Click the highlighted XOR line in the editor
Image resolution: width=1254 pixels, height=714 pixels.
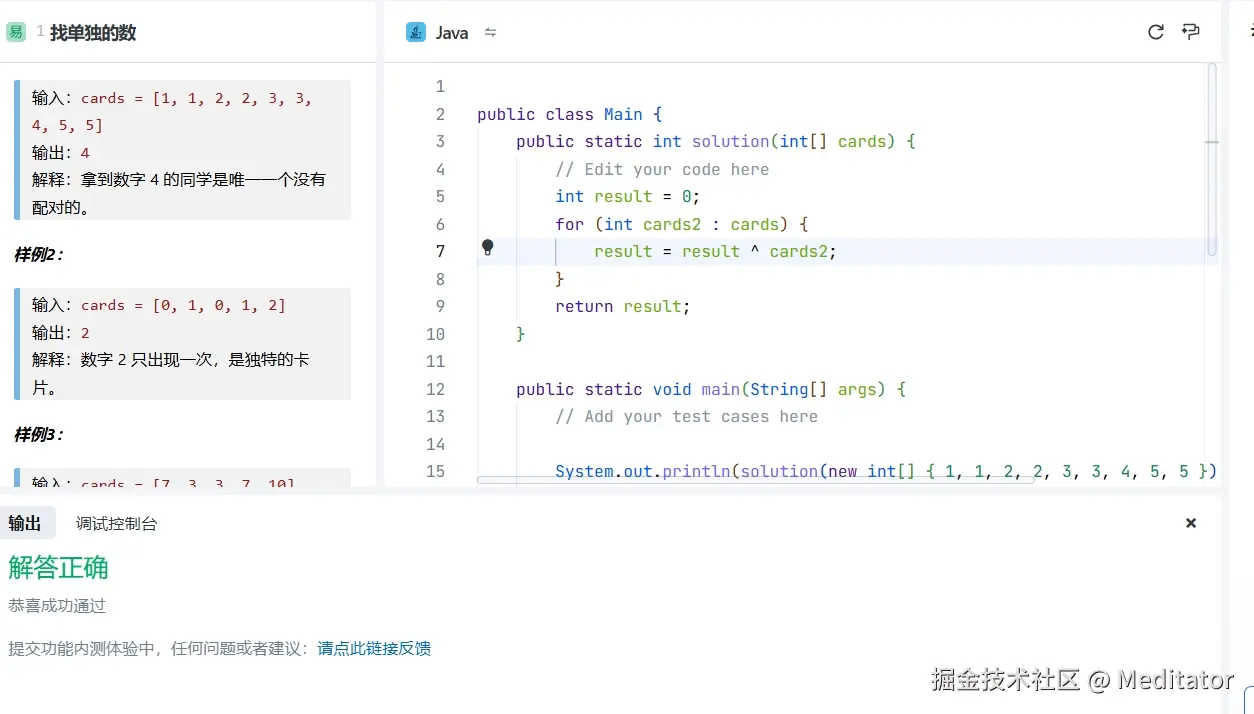click(715, 251)
